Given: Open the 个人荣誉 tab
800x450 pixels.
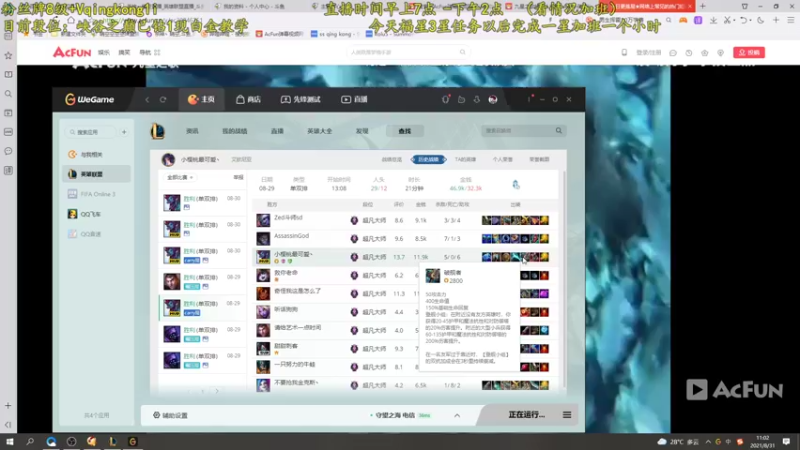Looking at the screenshot, I should click(x=503, y=160).
